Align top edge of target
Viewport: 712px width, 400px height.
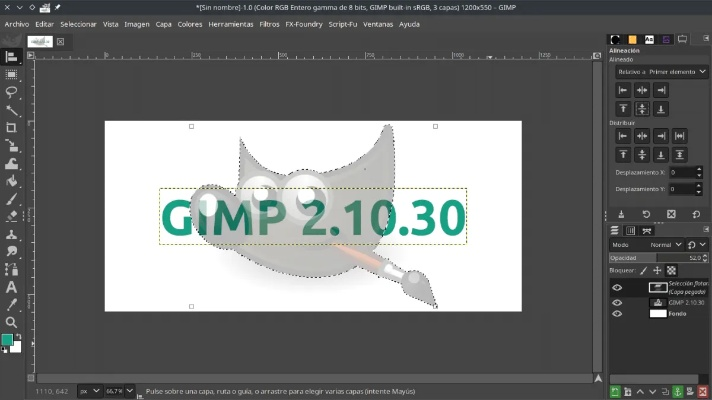click(623, 109)
